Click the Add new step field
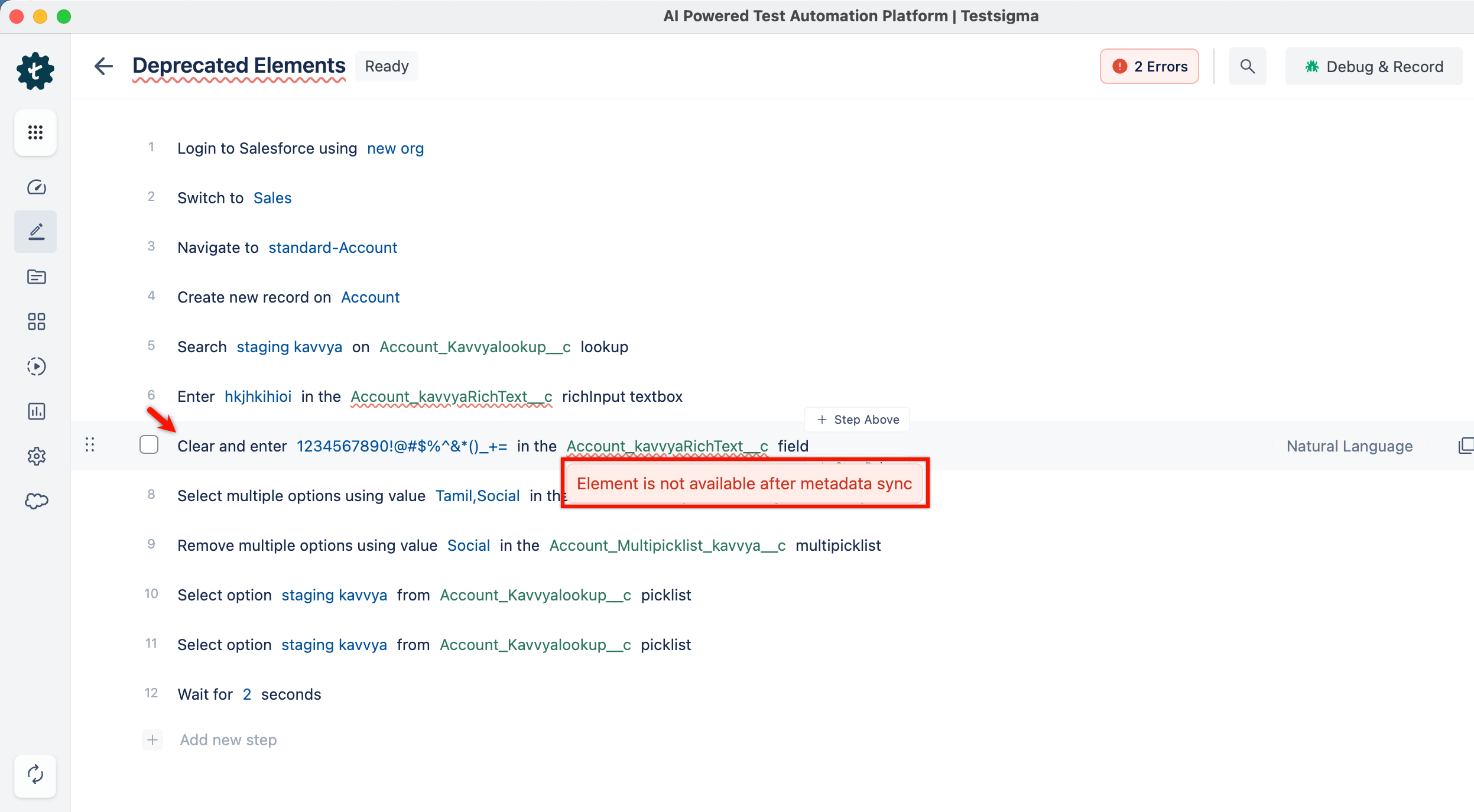Image resolution: width=1474 pixels, height=812 pixels. coord(228,740)
